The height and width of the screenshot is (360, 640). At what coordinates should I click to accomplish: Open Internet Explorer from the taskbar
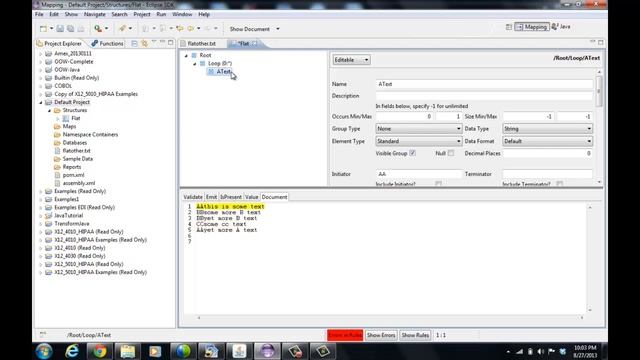coord(72,351)
